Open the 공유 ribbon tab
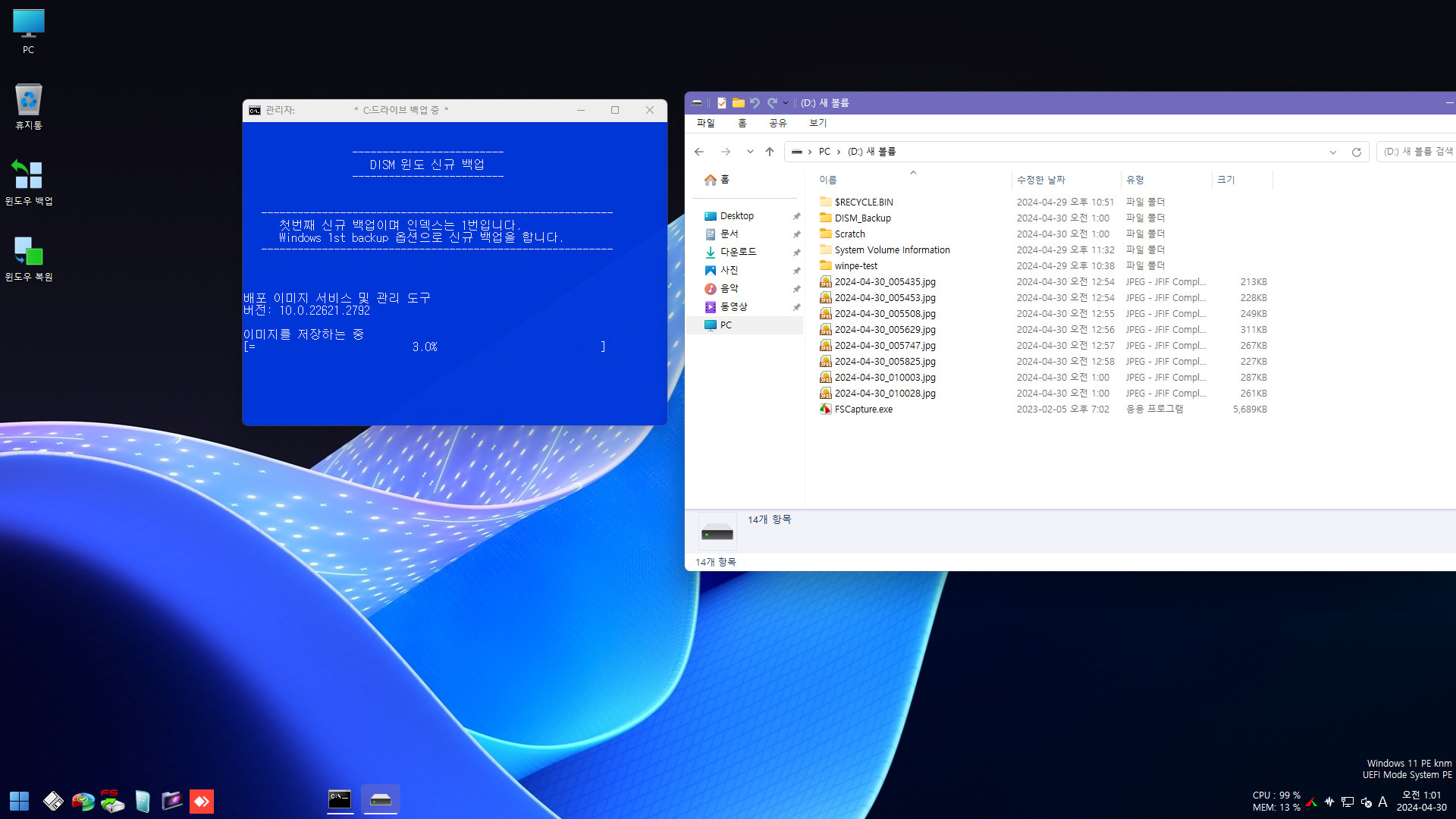Image resolution: width=1456 pixels, height=819 pixels. 778,123
